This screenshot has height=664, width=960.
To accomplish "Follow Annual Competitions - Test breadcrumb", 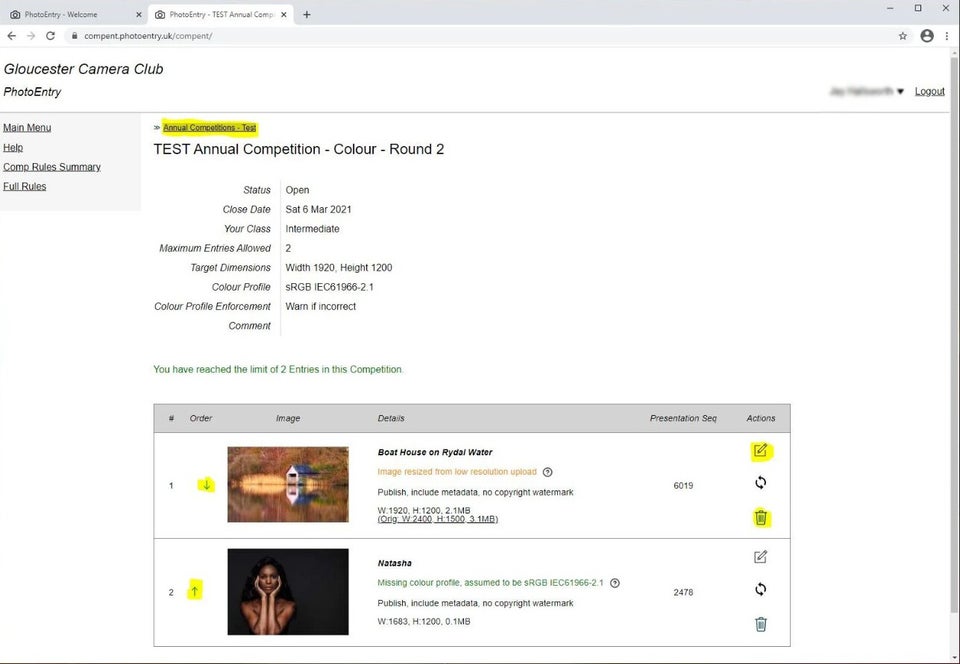I will pos(209,127).
